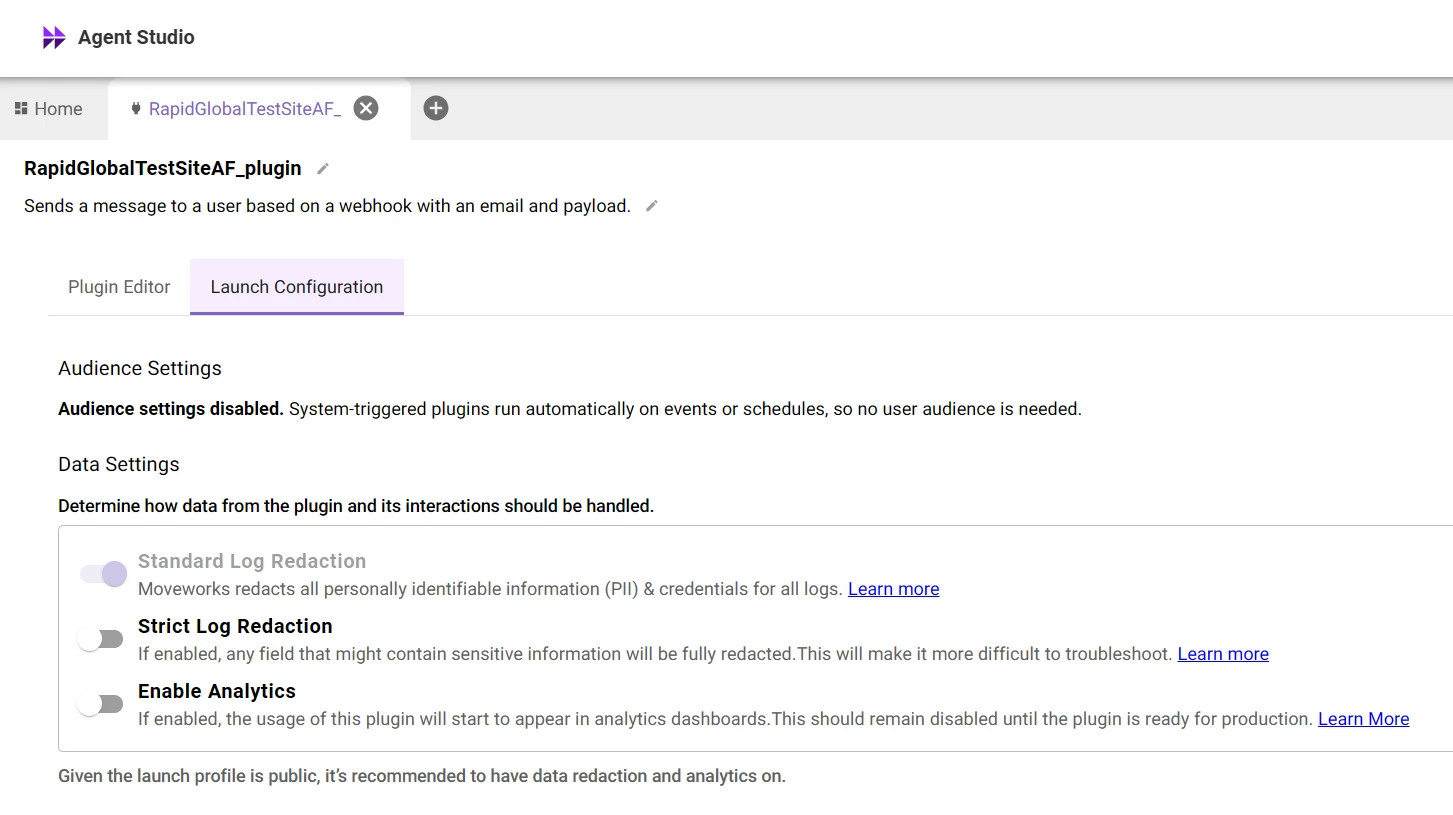The image size is (1453, 815).
Task: Click the plug icon on RapidGlobalTestSiteAF_ tab
Action: [136, 109]
